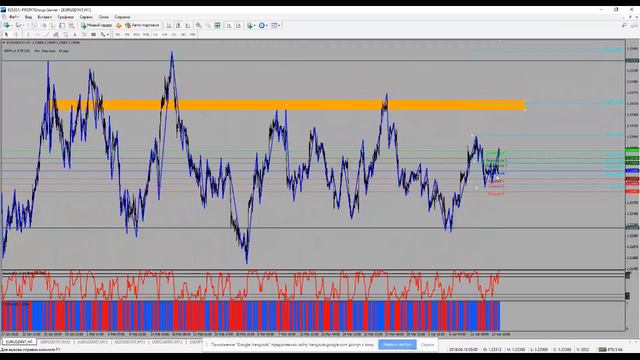Select the text label tool
This screenshot has height=360, width=640.
point(84,35)
